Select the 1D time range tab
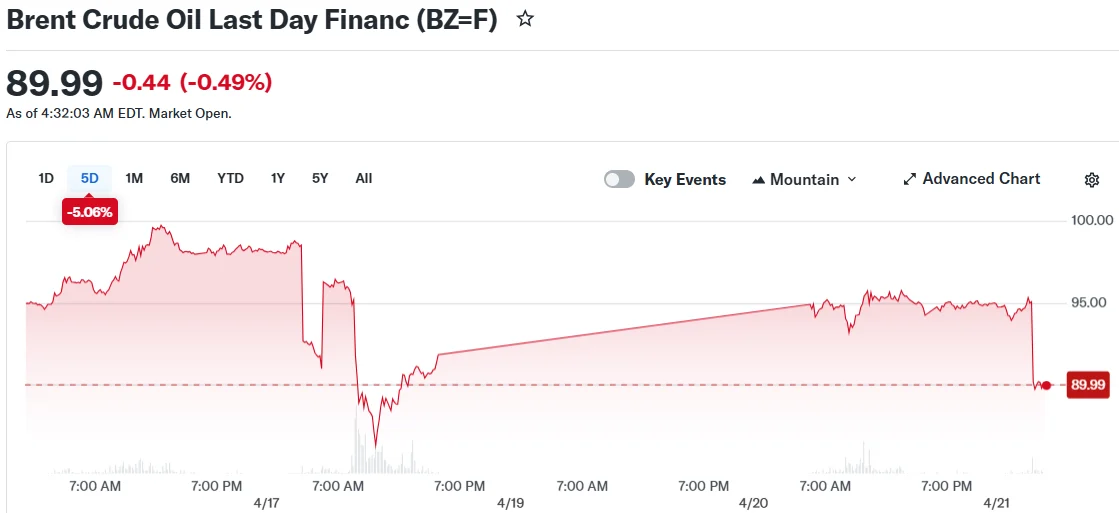 (x=46, y=178)
